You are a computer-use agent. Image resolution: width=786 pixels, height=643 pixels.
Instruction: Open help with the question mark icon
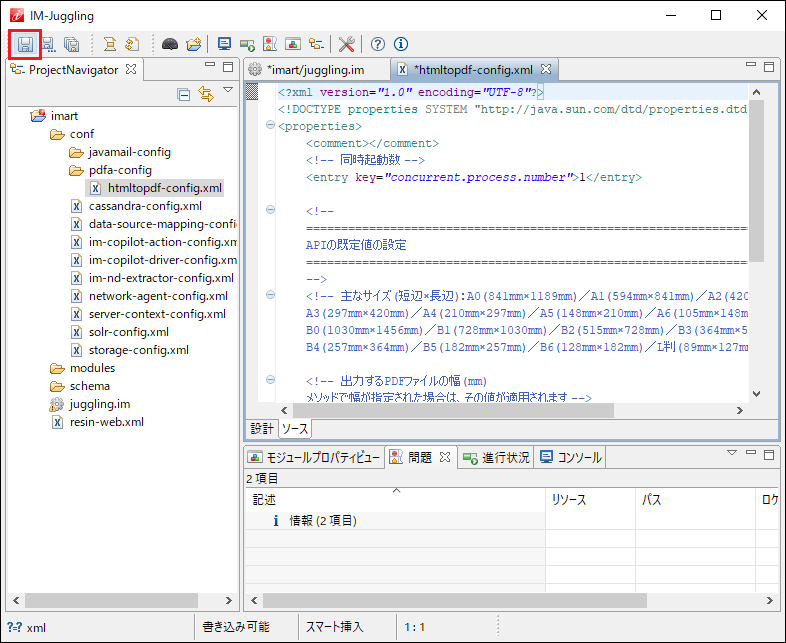click(x=378, y=44)
